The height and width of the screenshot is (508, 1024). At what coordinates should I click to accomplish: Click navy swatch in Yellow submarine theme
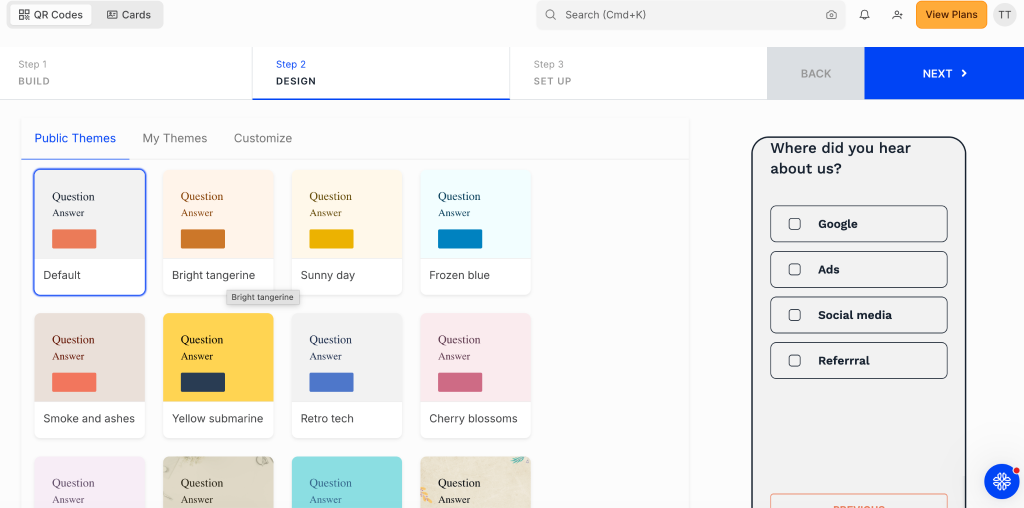pyautogui.click(x=203, y=382)
